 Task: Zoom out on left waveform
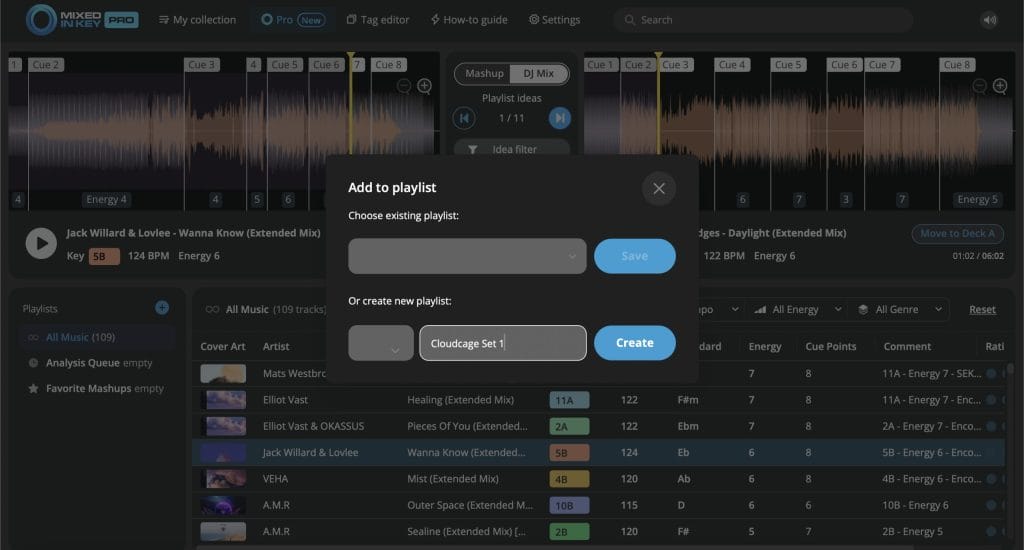click(x=404, y=86)
